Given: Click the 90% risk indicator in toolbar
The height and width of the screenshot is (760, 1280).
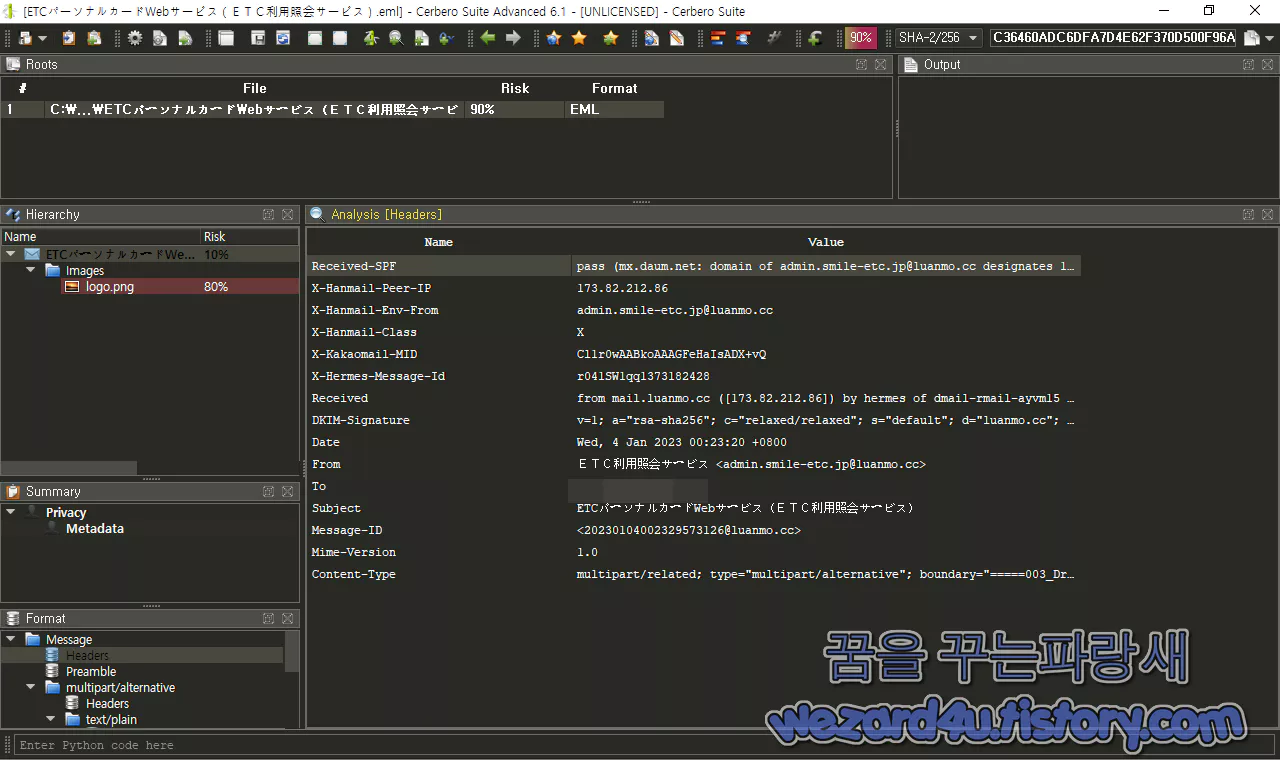Looking at the screenshot, I should pos(860,38).
